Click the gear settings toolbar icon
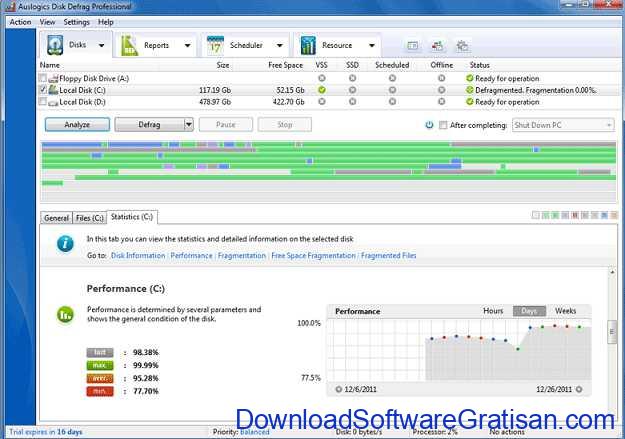The height and width of the screenshot is (439, 625). (x=462, y=46)
